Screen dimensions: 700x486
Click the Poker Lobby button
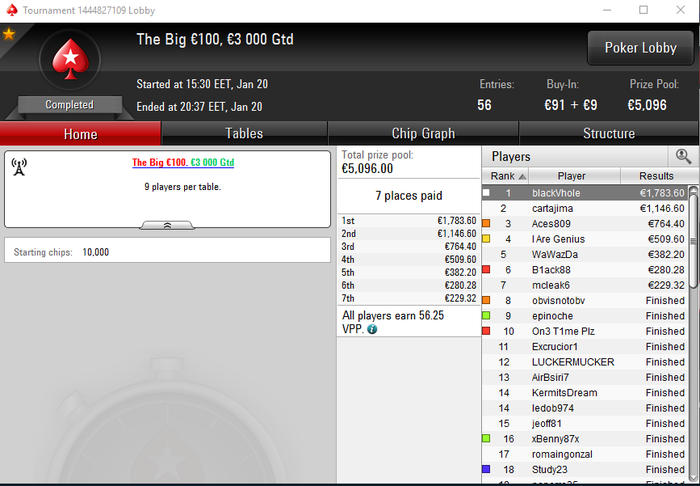tap(641, 48)
